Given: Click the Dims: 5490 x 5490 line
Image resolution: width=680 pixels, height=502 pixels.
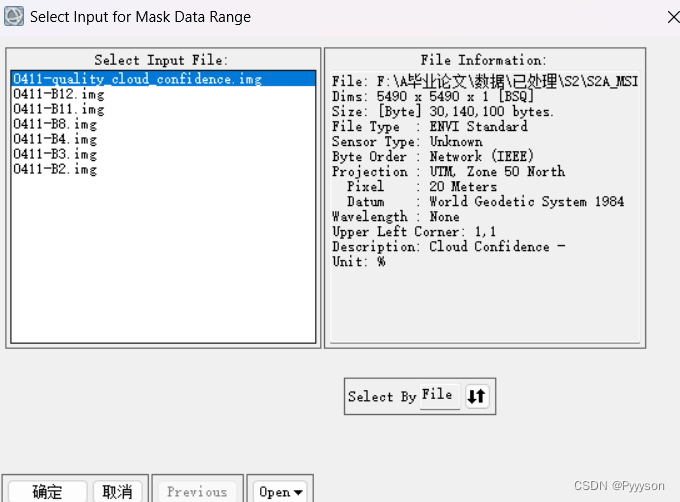Looking at the screenshot, I should tap(432, 96).
